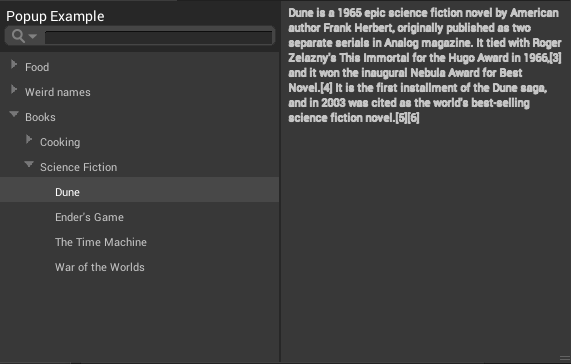
Task: Select the Food category label
Action: pyautogui.click(x=37, y=67)
